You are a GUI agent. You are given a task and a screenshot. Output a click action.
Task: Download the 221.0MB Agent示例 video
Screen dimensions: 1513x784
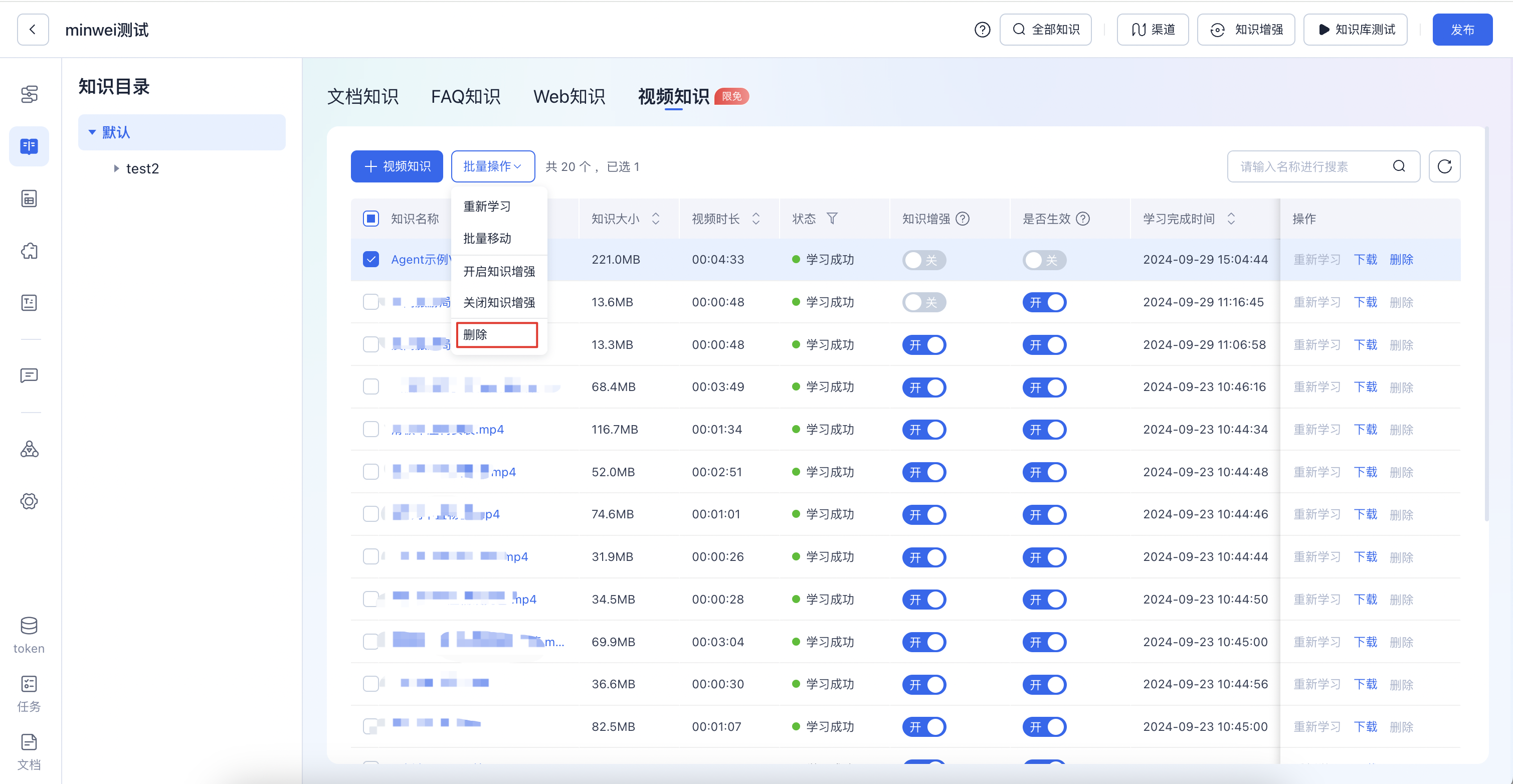click(x=1365, y=260)
